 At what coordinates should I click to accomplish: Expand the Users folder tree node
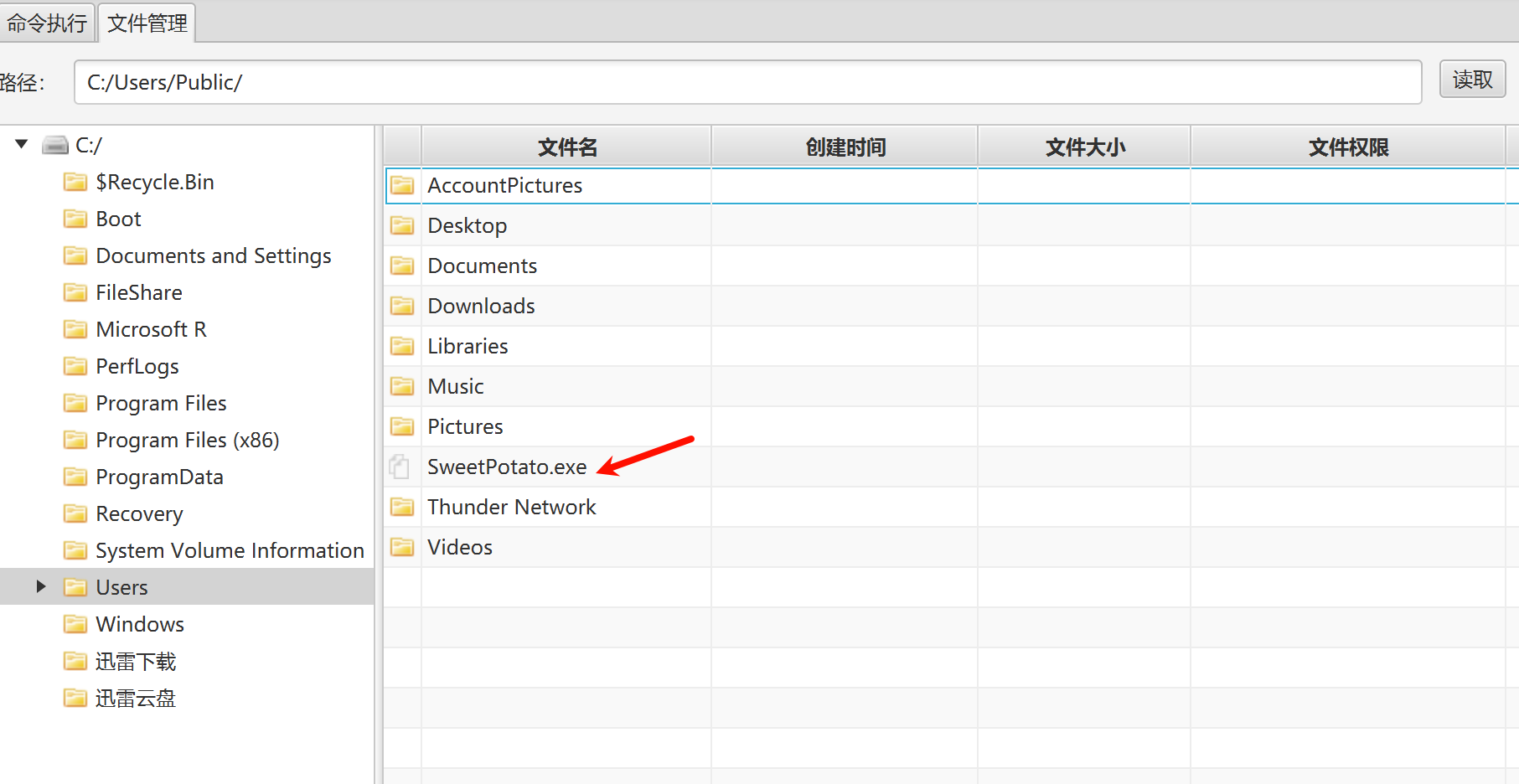pos(40,586)
